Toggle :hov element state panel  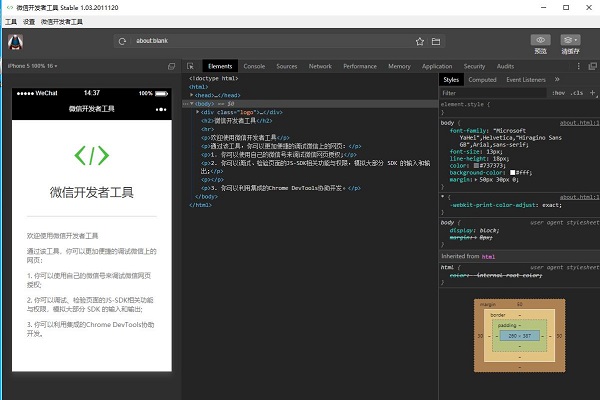pos(559,93)
